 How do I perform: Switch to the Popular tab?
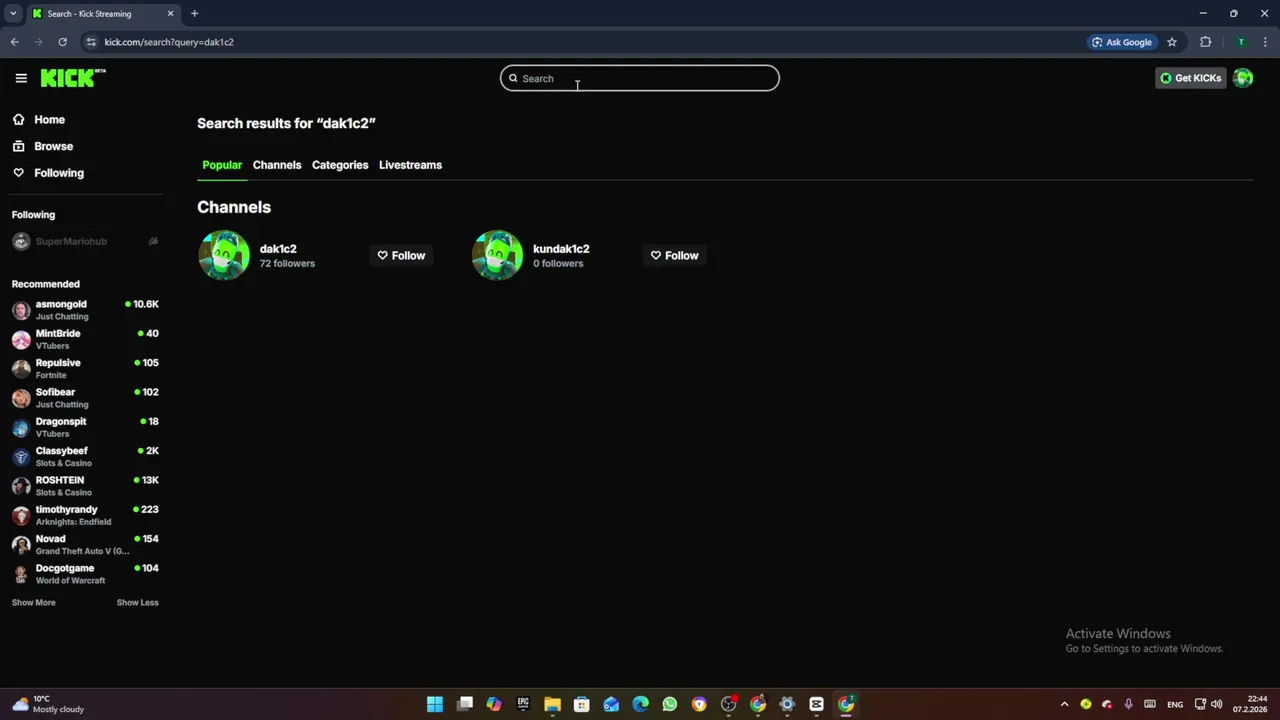point(222,165)
